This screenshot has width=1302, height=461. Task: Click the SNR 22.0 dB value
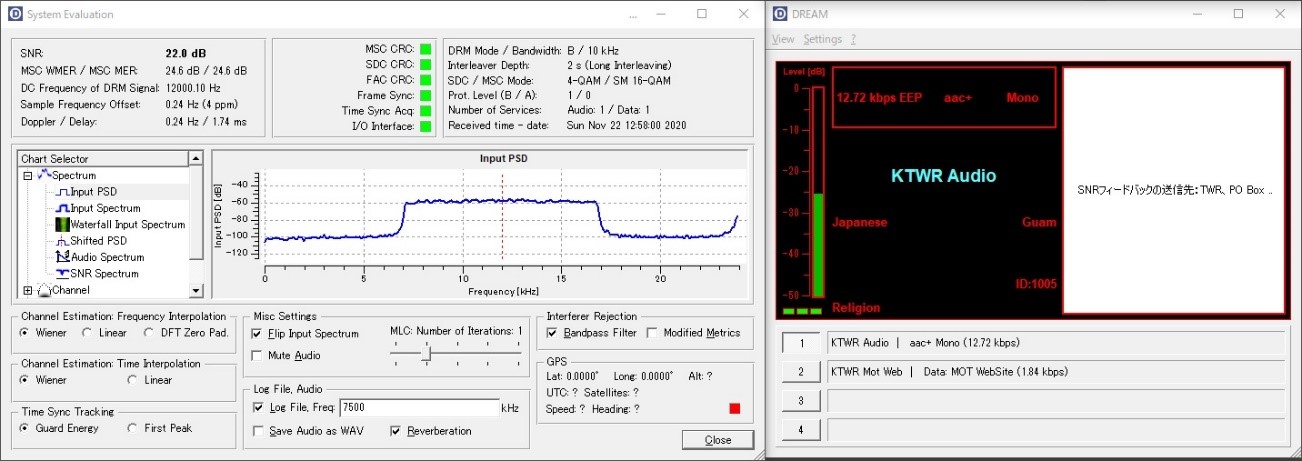pyautogui.click(x=187, y=53)
